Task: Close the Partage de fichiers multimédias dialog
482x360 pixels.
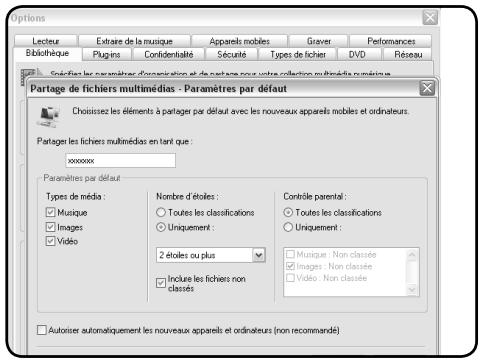Action: tap(427, 88)
